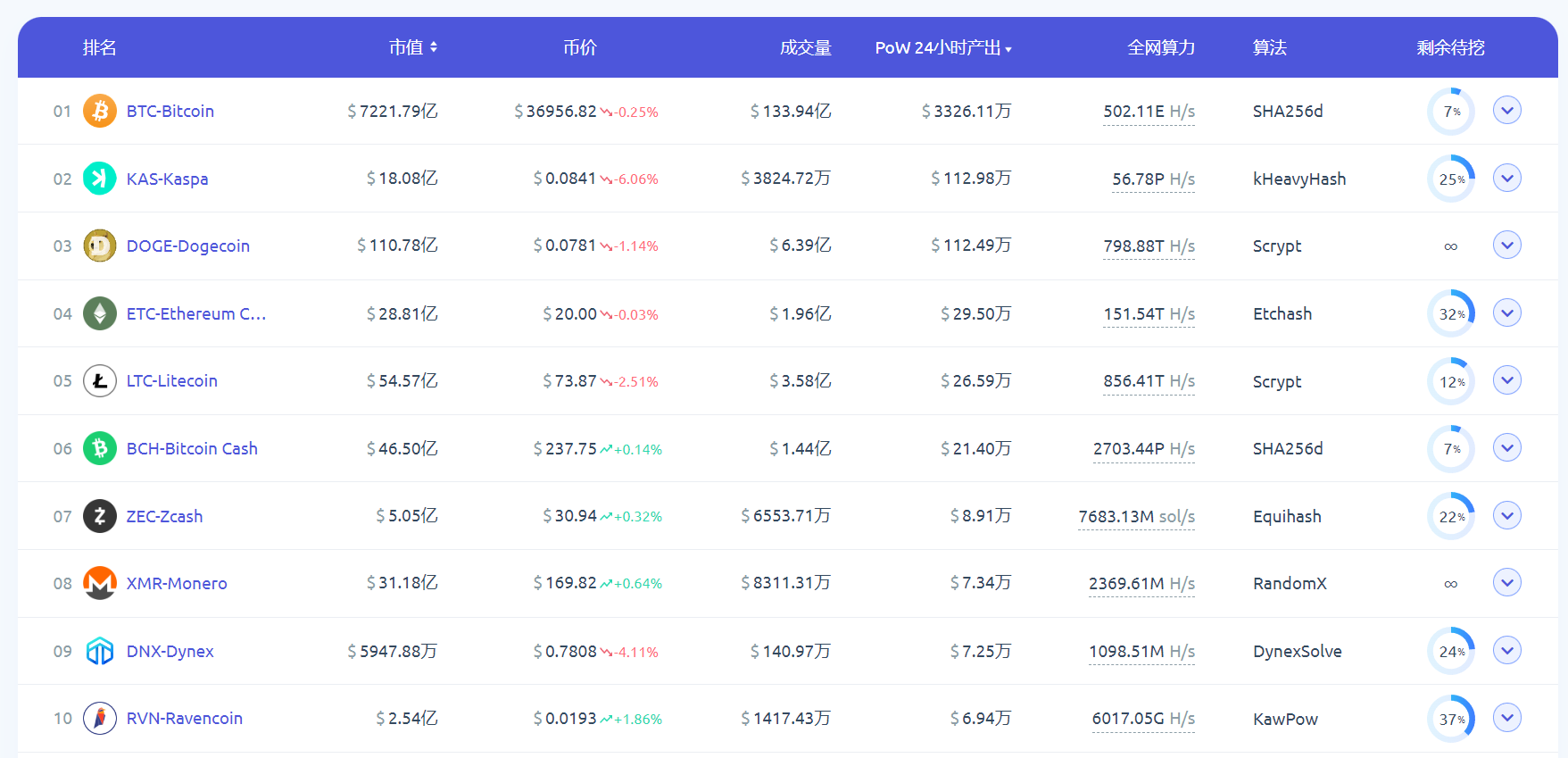Click the Bitcoin orange coin icon
Screen dimensions: 1568x758
pyautogui.click(x=100, y=112)
